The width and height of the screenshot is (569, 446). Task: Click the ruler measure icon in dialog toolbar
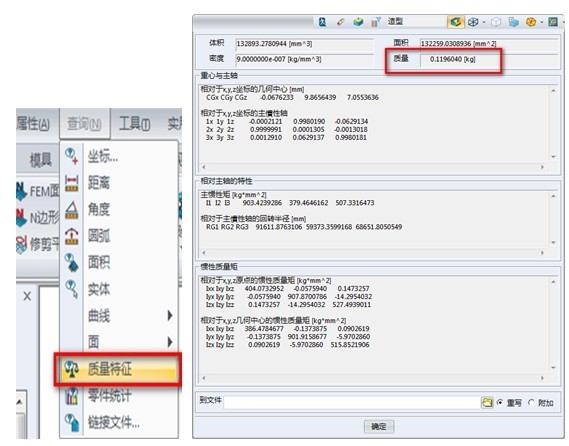(x=340, y=22)
